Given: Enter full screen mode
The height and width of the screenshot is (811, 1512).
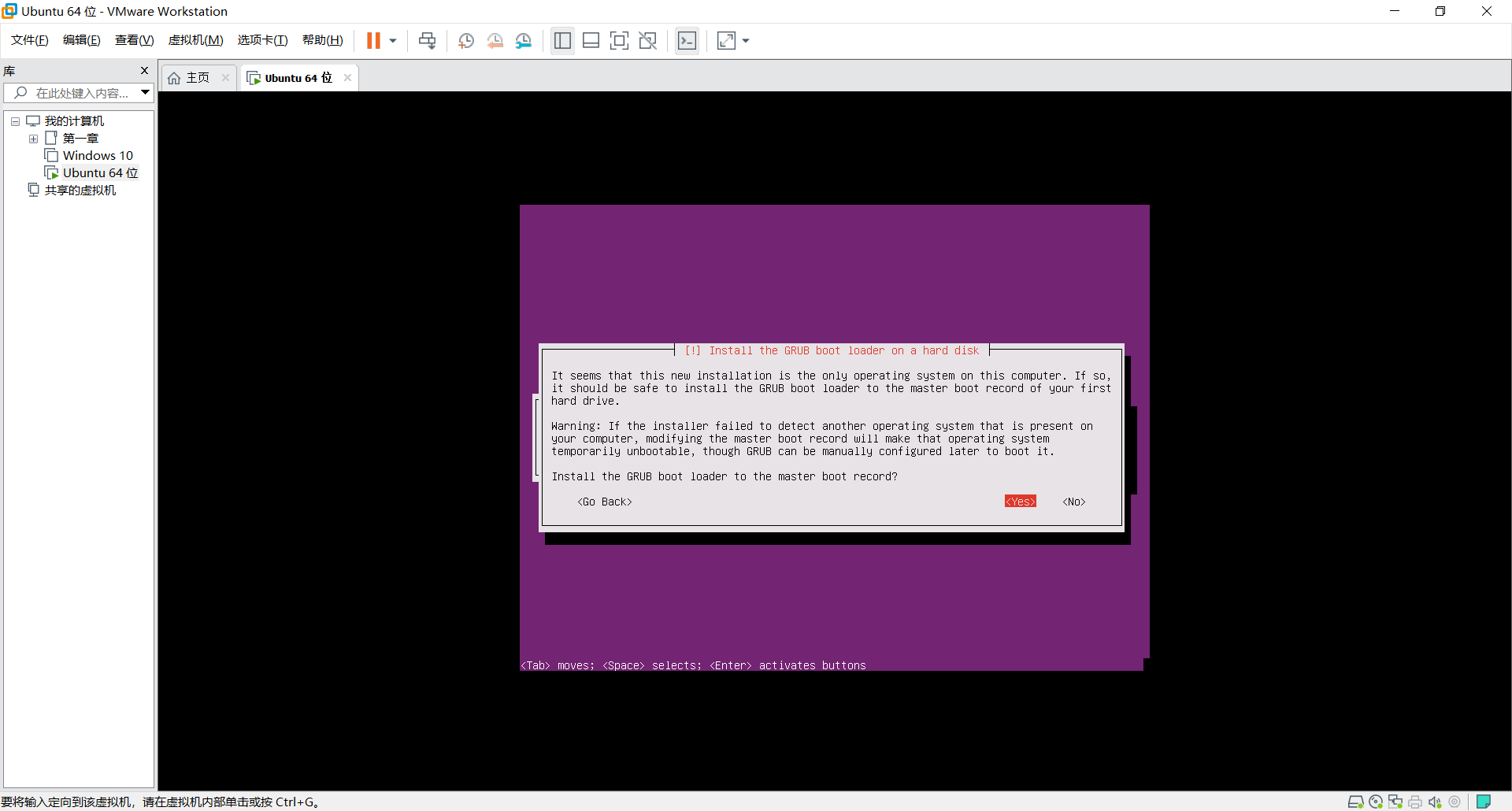Looking at the screenshot, I should [619, 40].
